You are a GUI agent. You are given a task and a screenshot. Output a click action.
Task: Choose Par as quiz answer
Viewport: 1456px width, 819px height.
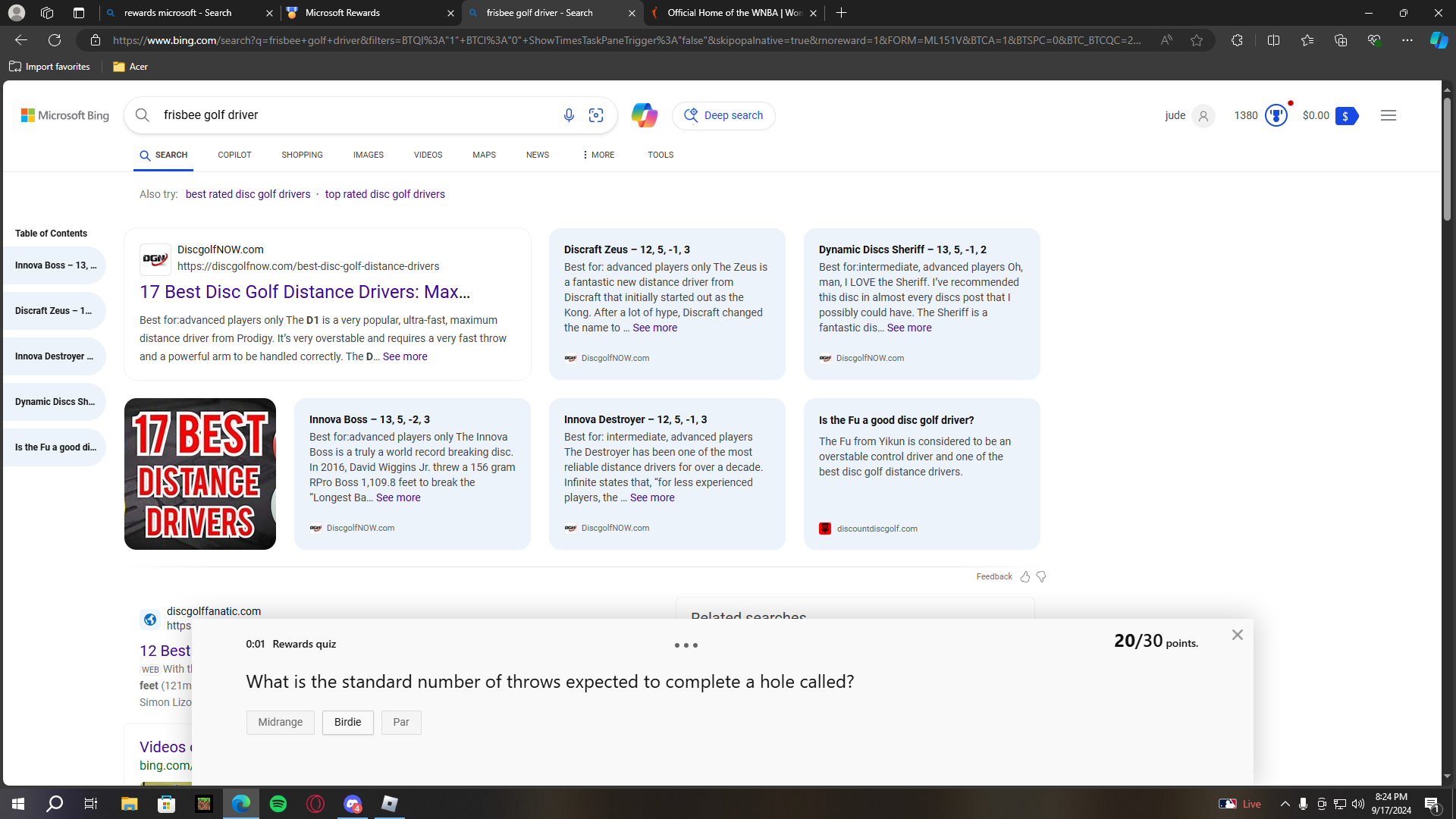pyautogui.click(x=401, y=723)
